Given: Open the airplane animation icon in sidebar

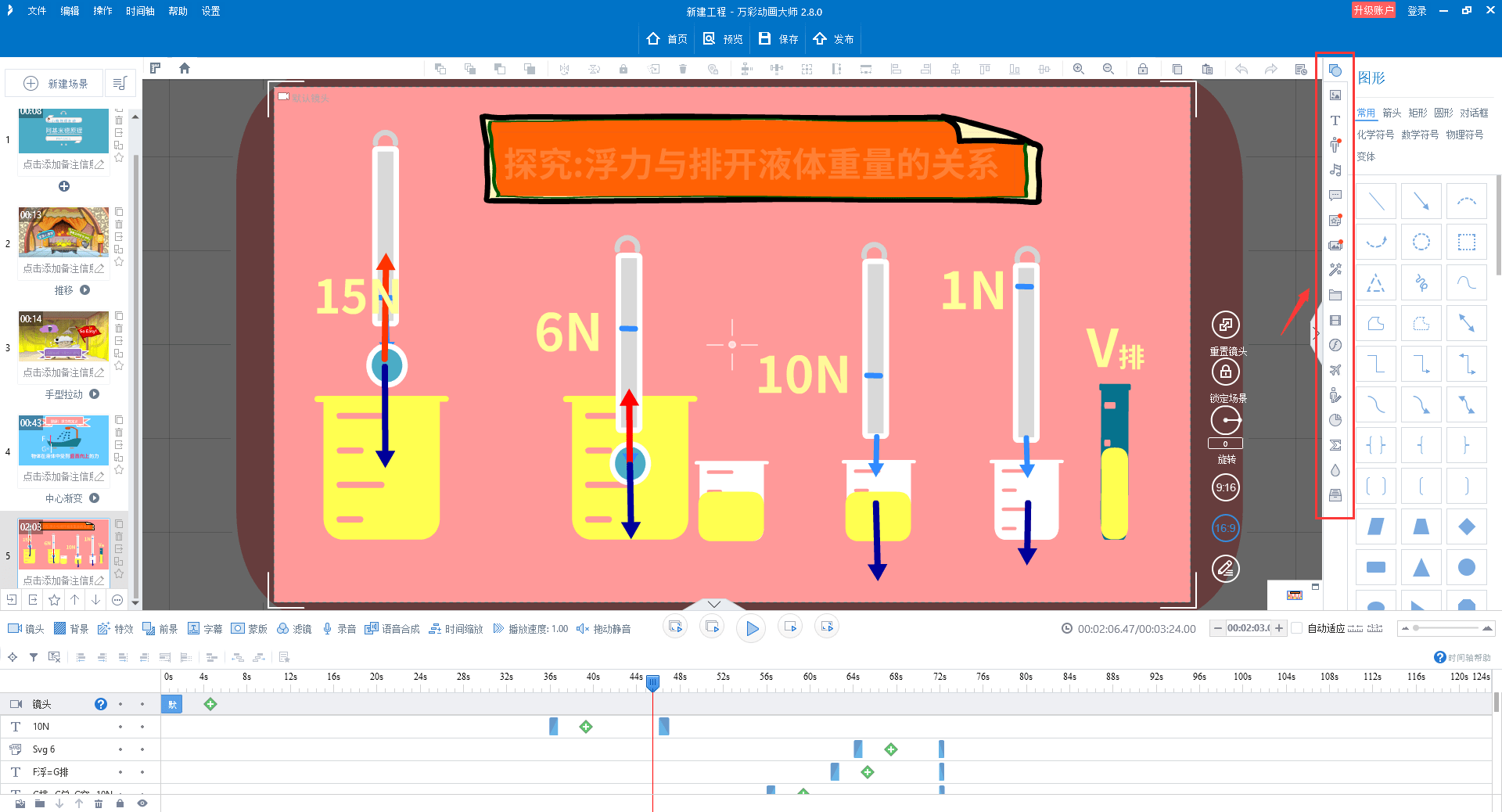Looking at the screenshot, I should pyautogui.click(x=1335, y=370).
